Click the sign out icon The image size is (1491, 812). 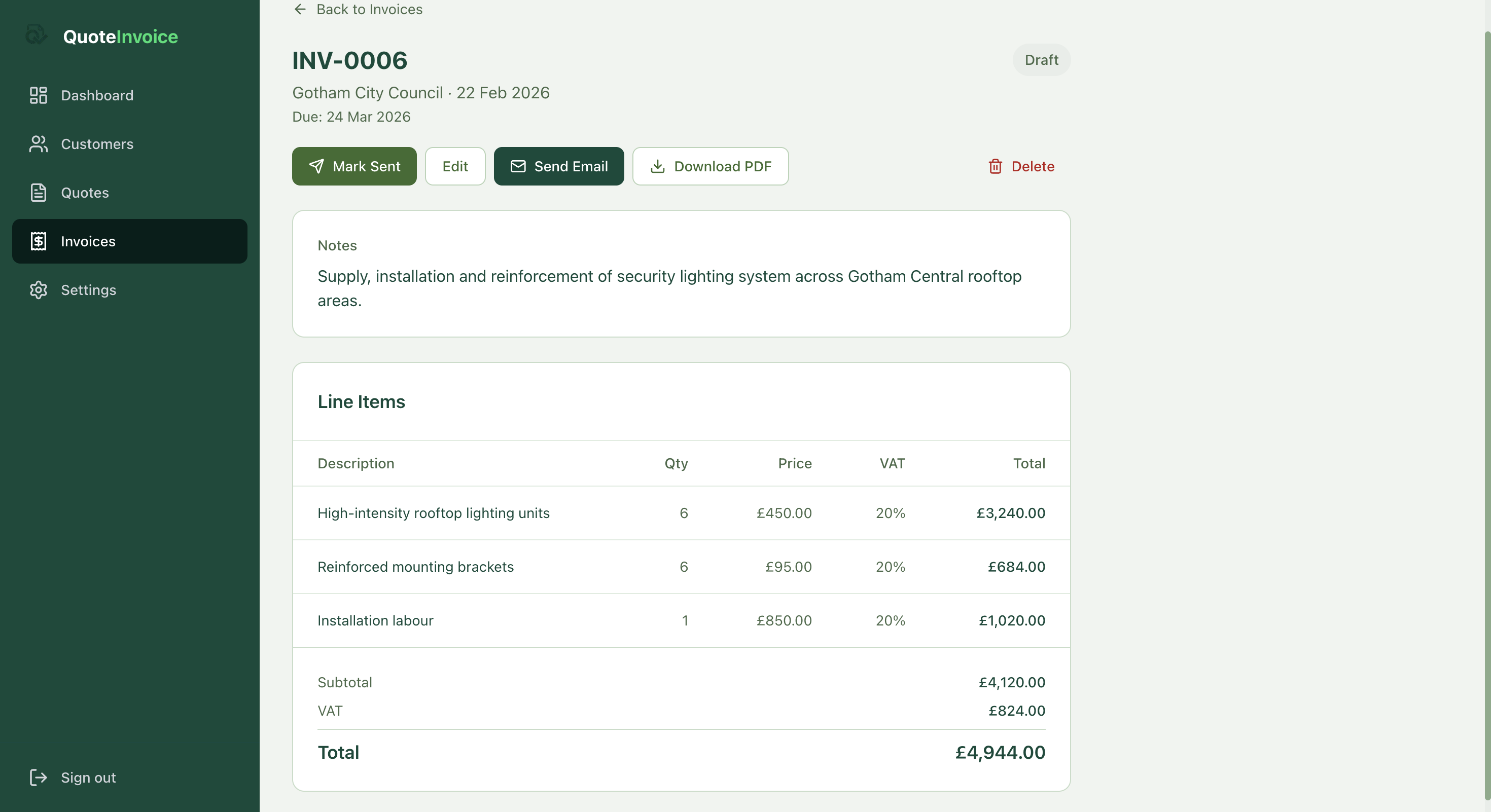[38, 778]
